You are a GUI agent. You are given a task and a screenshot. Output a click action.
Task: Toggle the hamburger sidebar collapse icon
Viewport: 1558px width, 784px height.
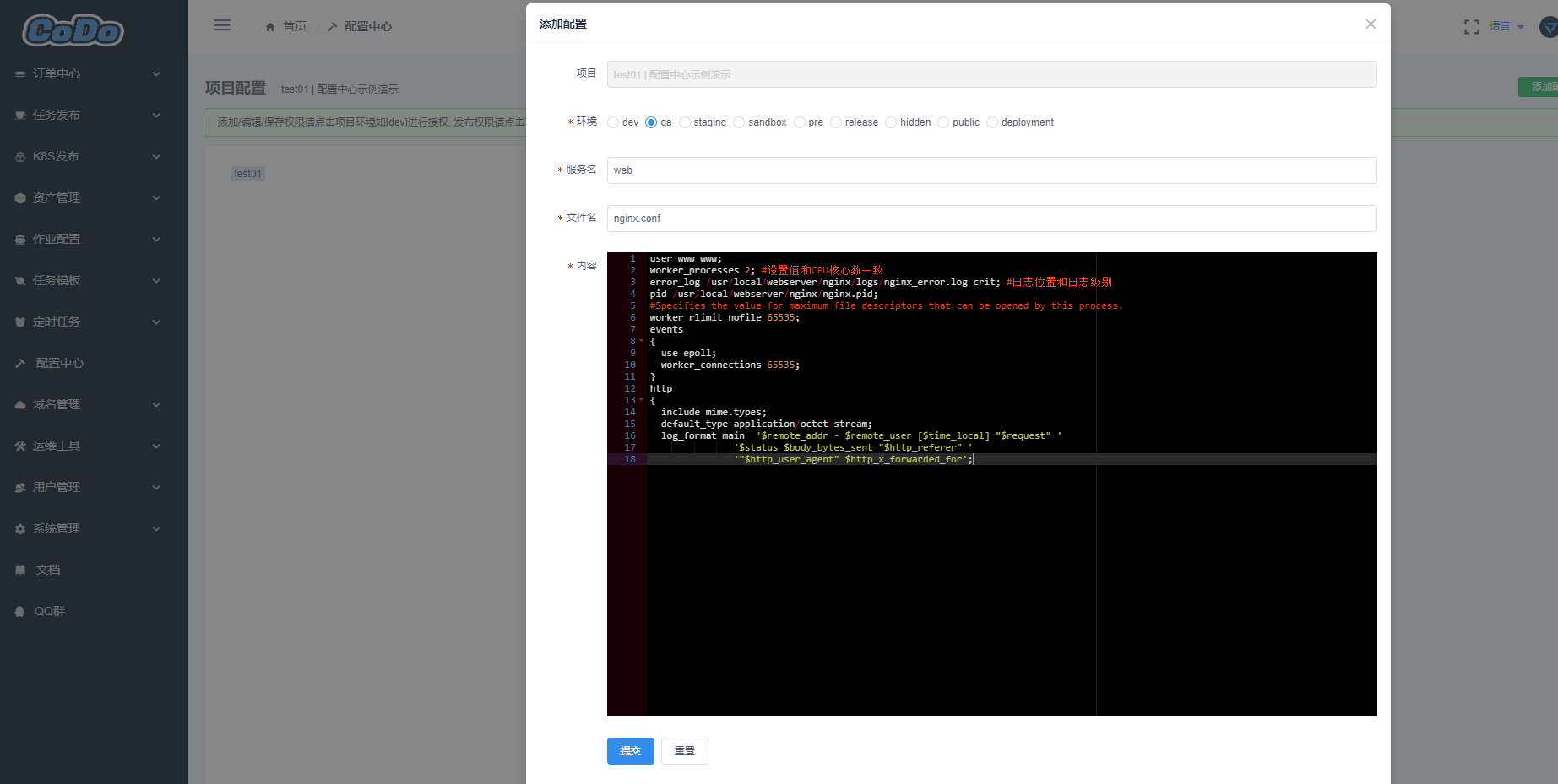pos(222,25)
